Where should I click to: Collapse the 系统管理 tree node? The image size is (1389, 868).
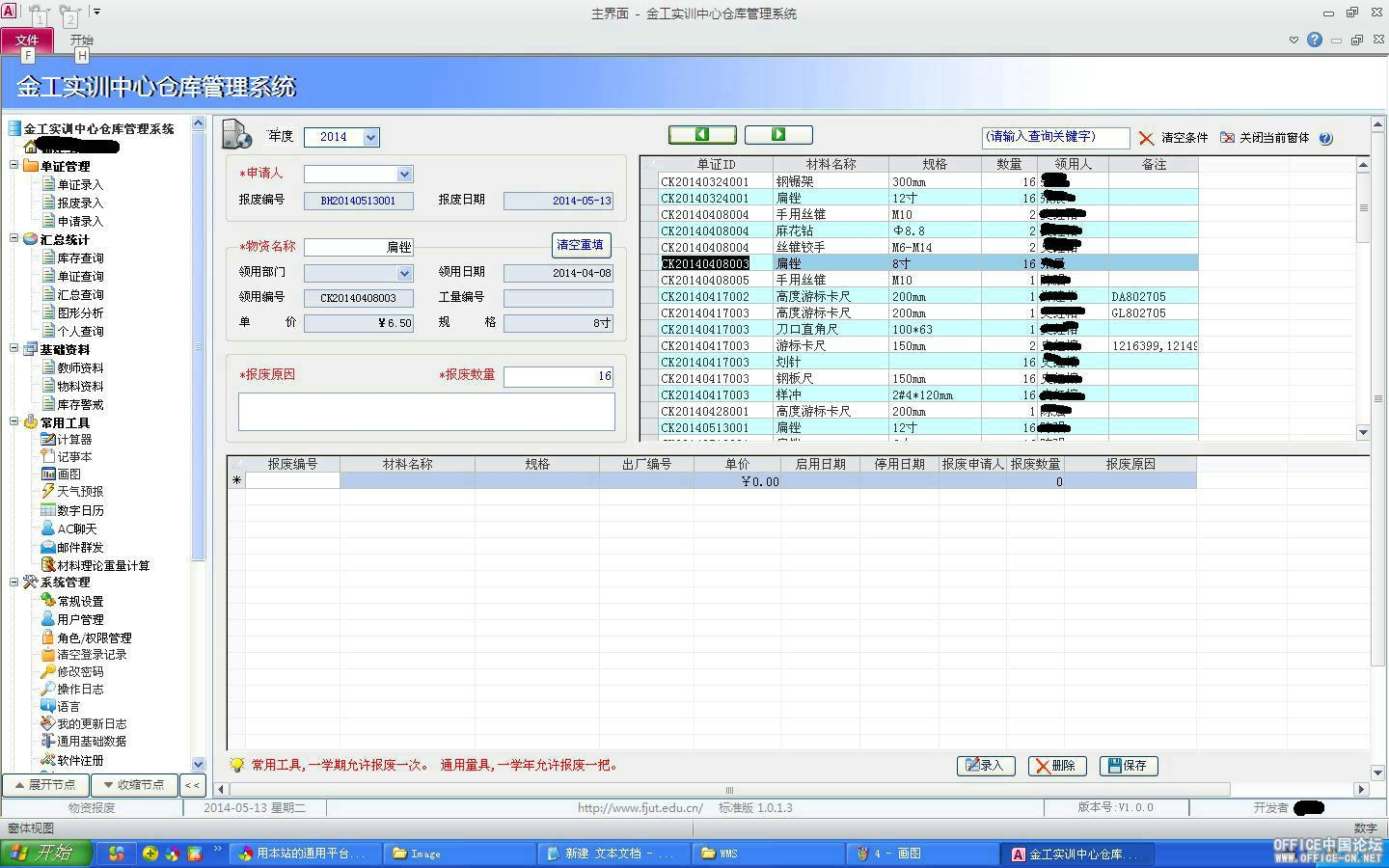14,583
